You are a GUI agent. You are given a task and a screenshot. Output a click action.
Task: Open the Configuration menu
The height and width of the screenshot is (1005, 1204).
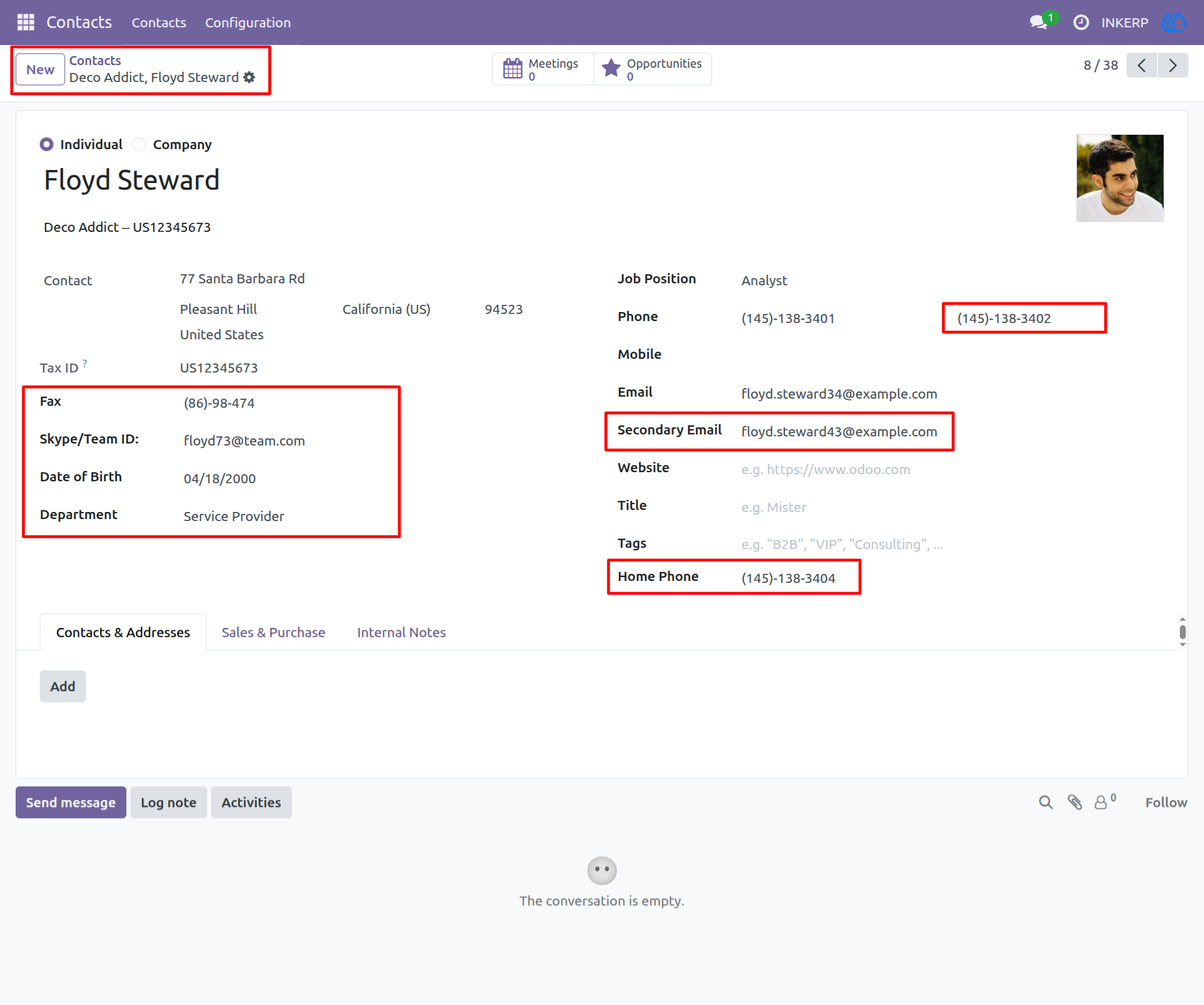click(x=248, y=23)
